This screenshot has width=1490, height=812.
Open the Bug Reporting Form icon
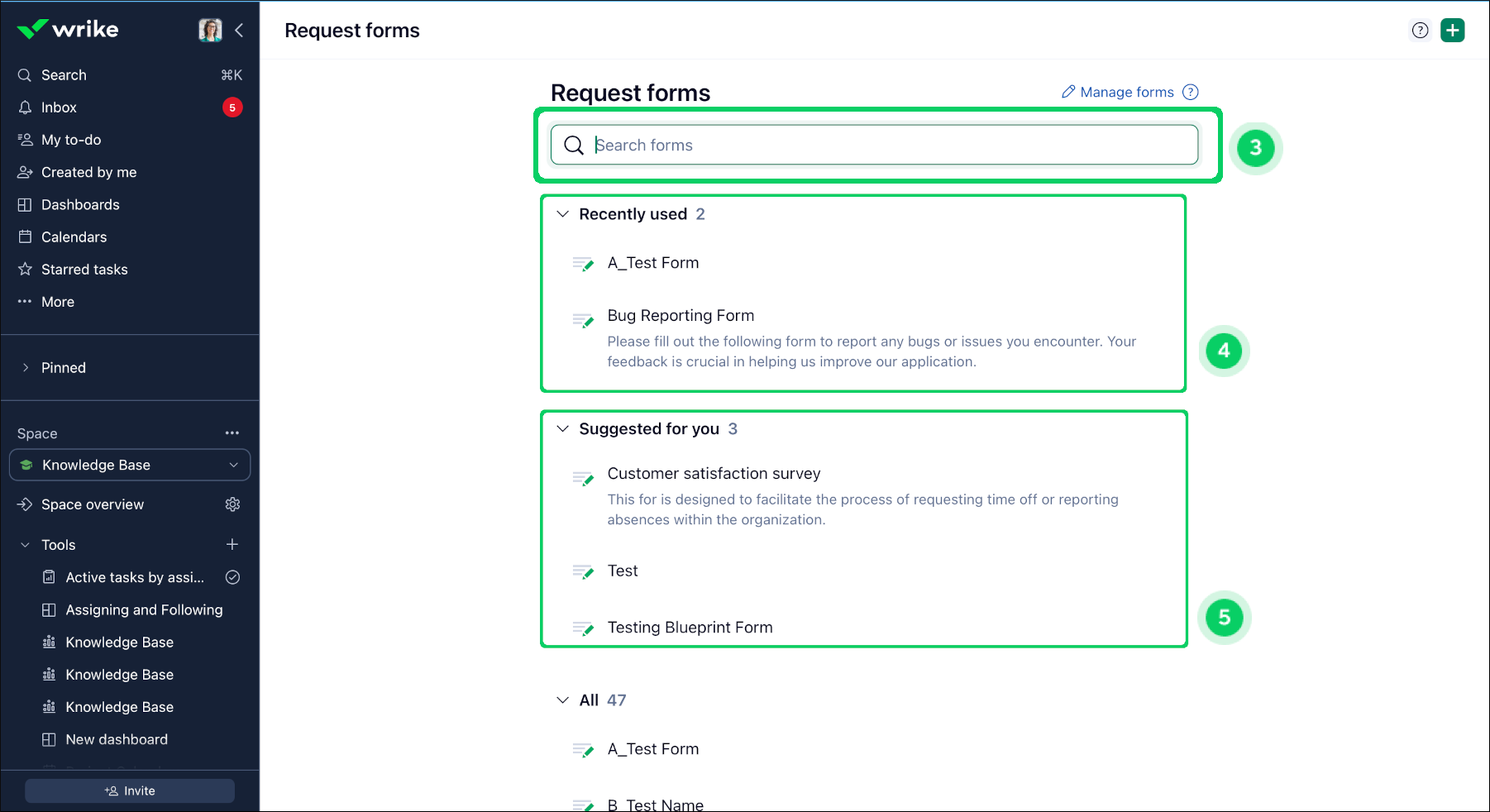coord(584,321)
